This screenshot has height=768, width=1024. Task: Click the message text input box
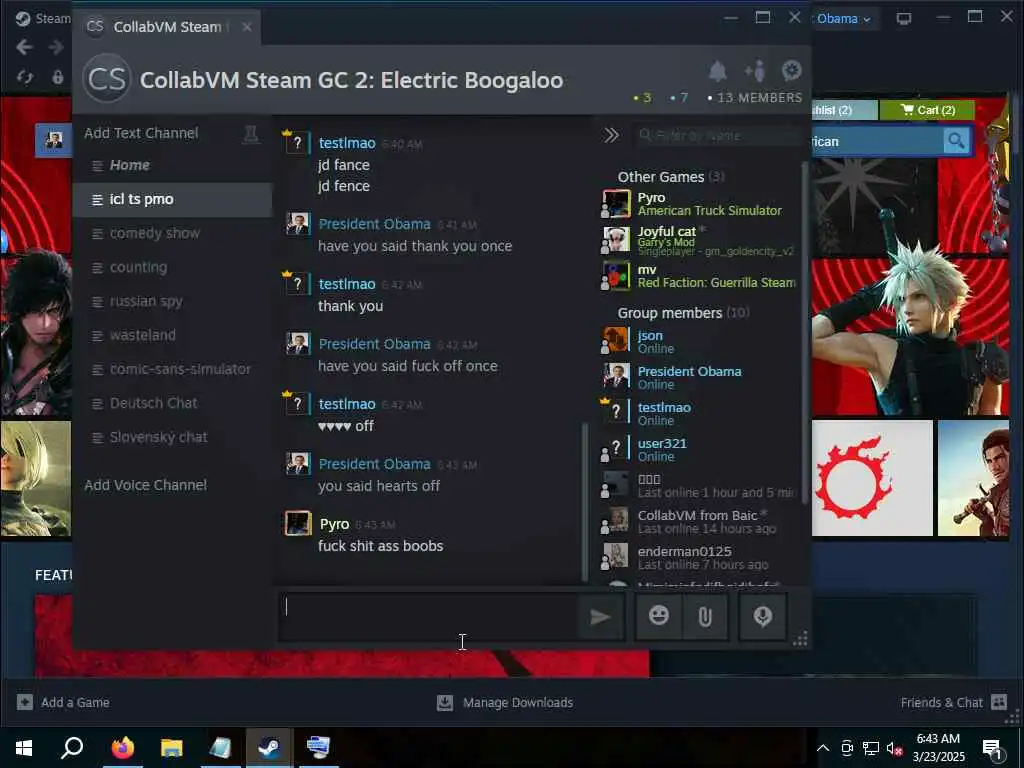click(x=428, y=616)
